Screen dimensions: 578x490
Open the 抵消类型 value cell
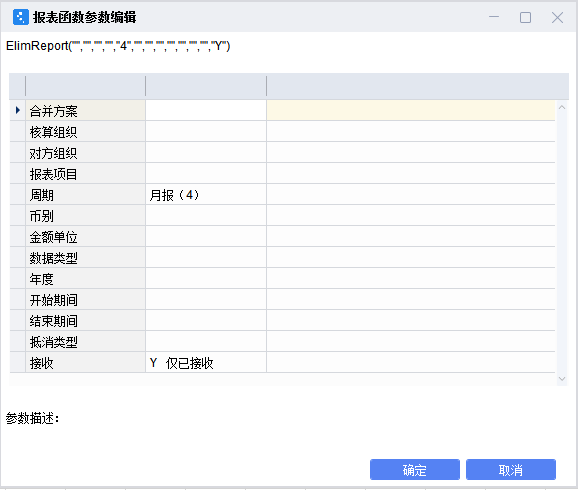point(206,341)
